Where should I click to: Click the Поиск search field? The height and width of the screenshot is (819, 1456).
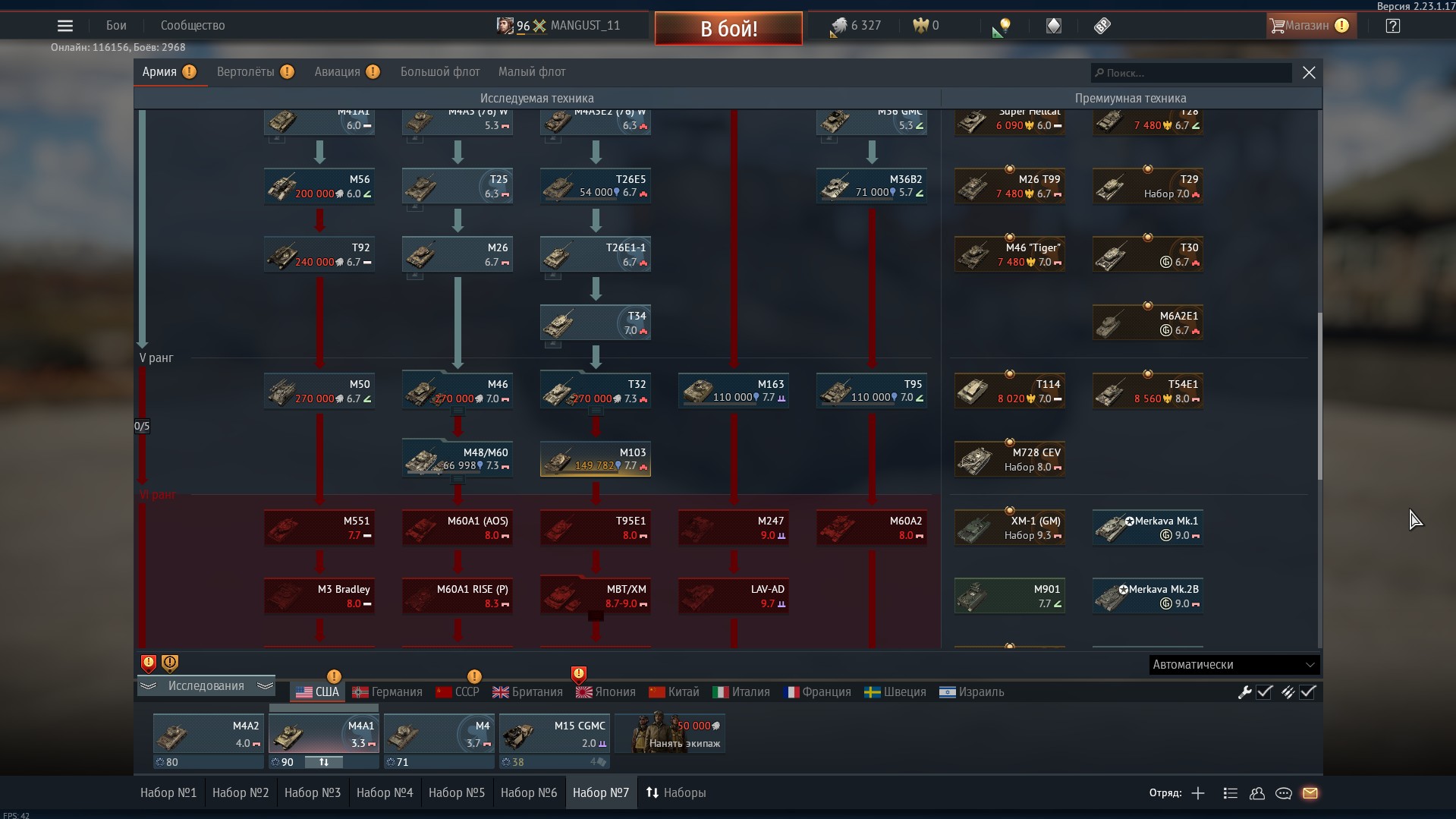click(x=1191, y=73)
